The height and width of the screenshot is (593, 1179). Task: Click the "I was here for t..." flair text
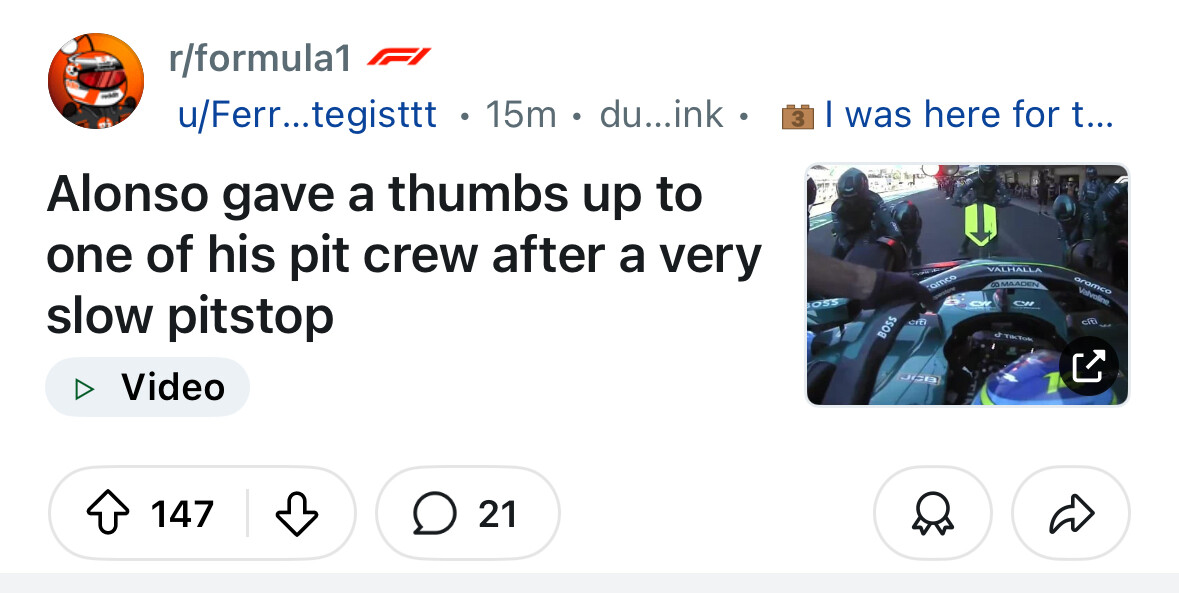(968, 115)
